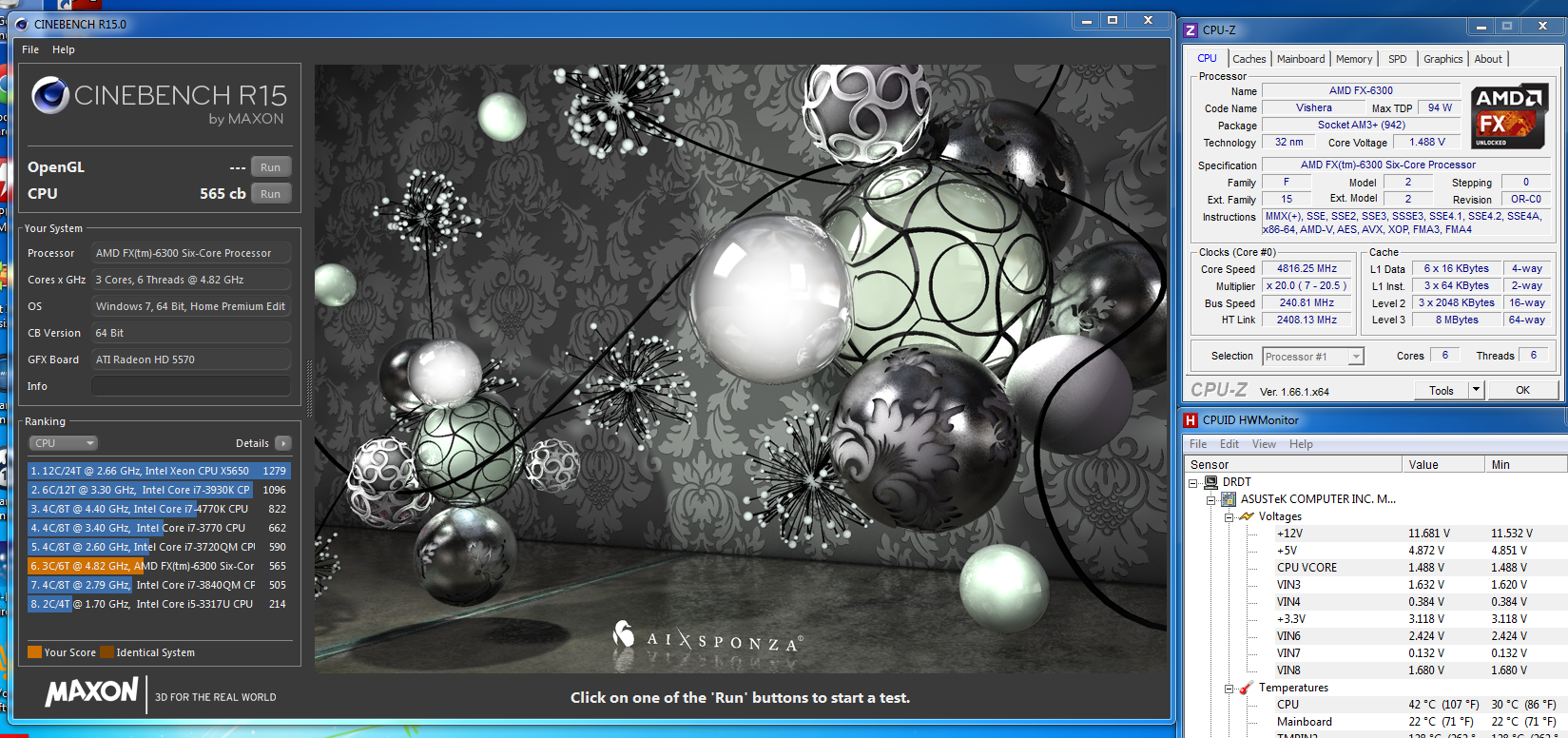Select ranking row Intel Core i7-3720QM
Image resolution: width=1568 pixels, height=738 pixels.
pyautogui.click(x=159, y=547)
